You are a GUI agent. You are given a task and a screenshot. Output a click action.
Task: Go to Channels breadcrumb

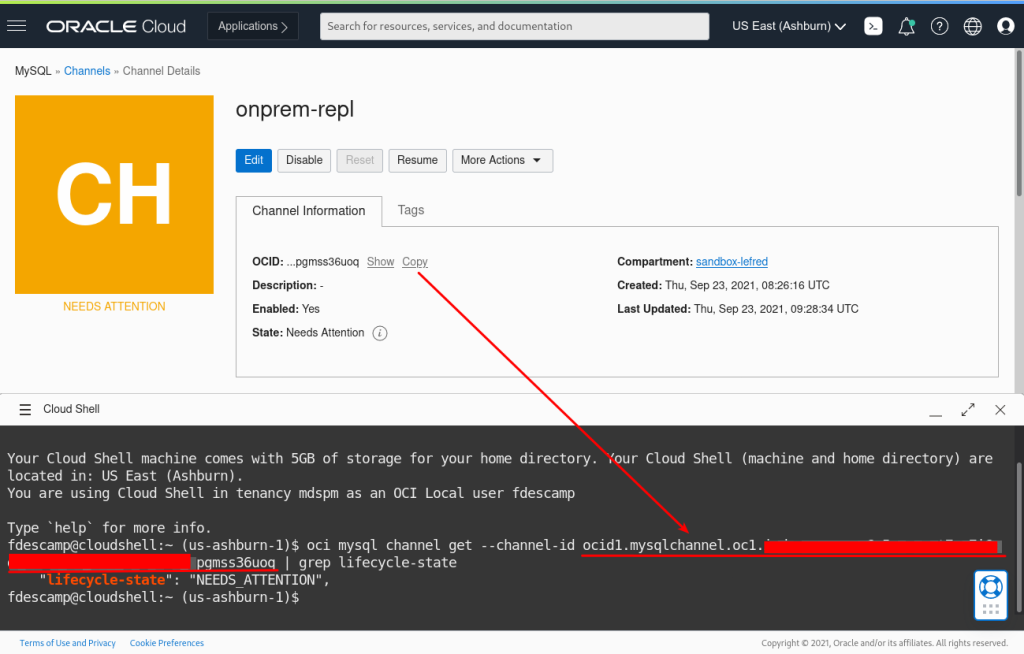[x=87, y=71]
